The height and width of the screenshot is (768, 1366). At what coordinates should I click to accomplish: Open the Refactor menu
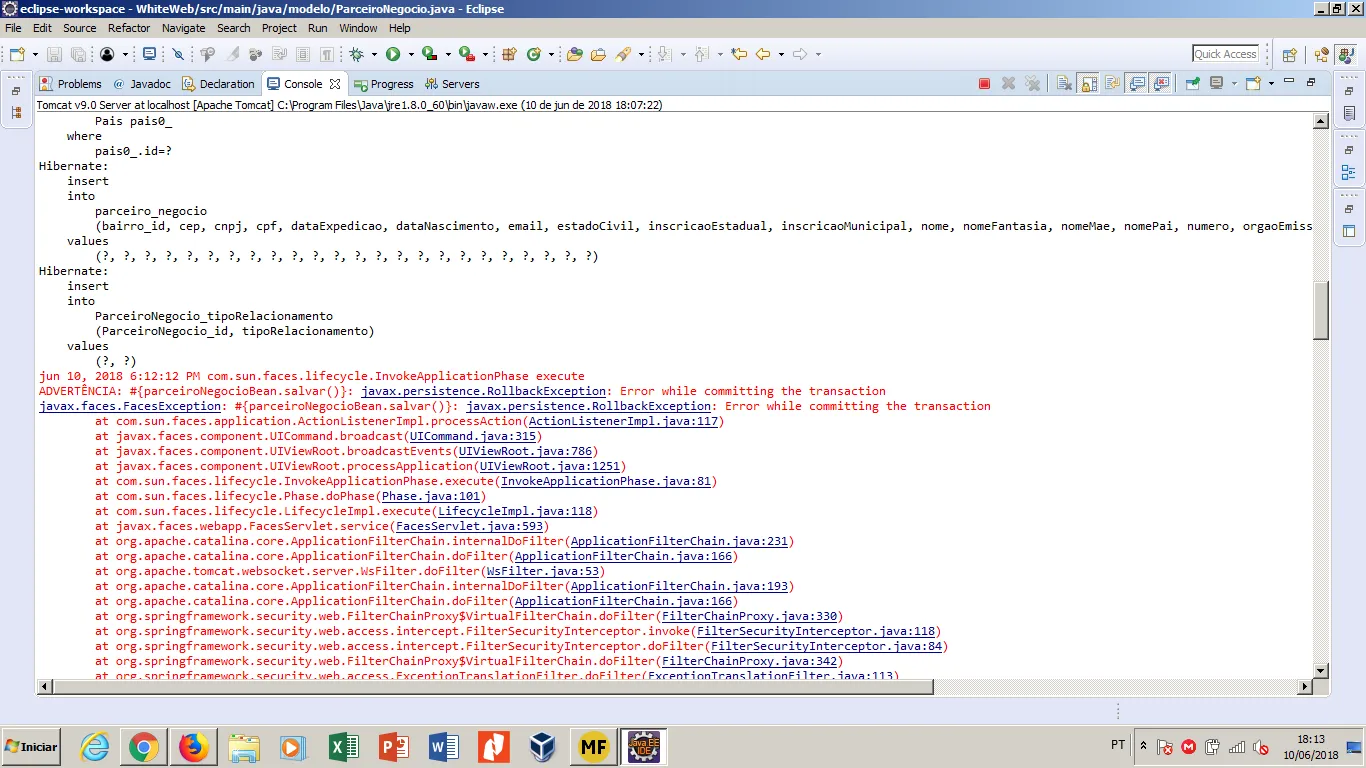129,28
